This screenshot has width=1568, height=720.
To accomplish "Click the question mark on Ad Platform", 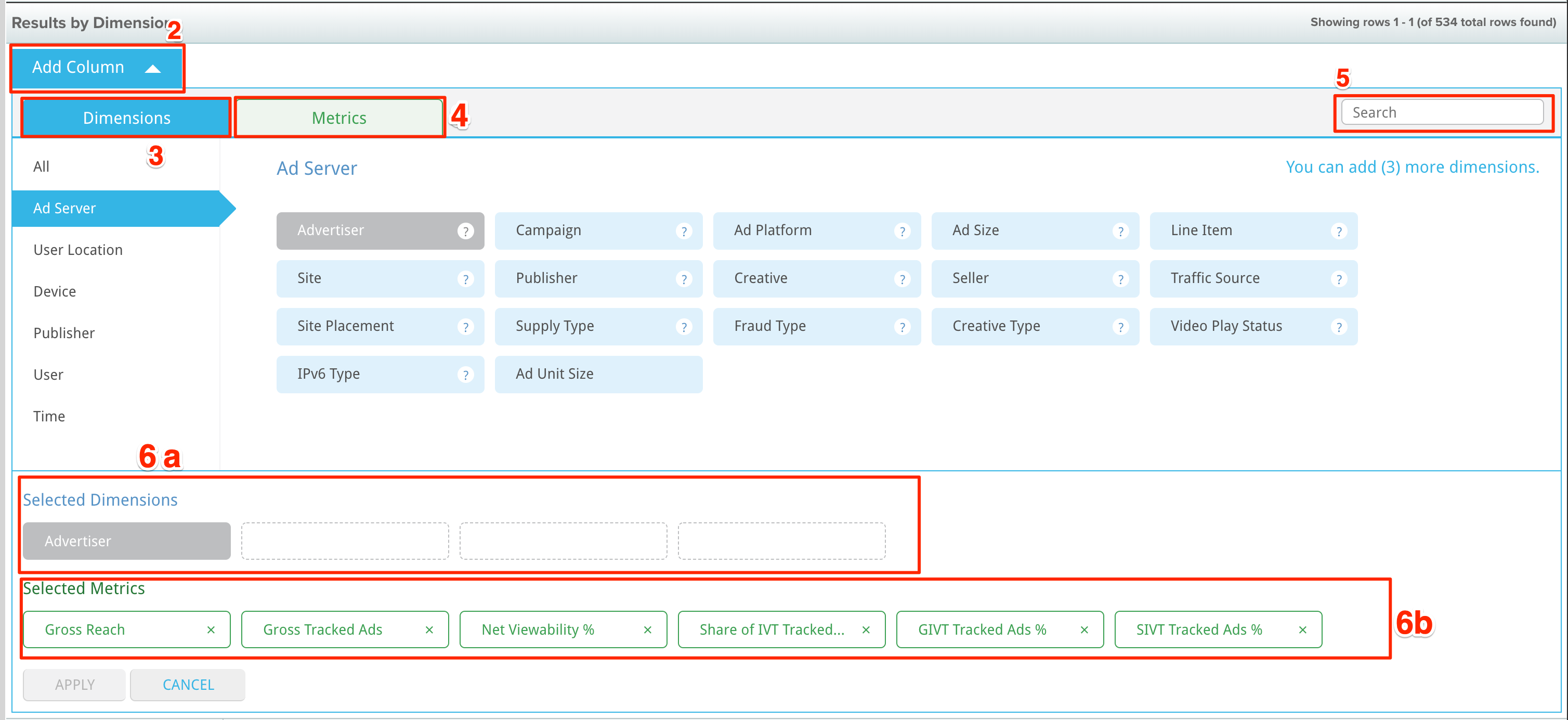I will (902, 231).
